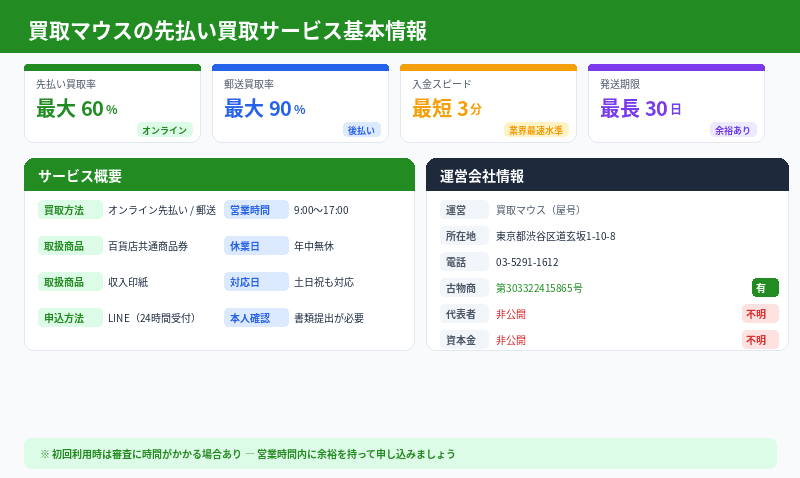Click the 資本金 row label

(x=464, y=340)
